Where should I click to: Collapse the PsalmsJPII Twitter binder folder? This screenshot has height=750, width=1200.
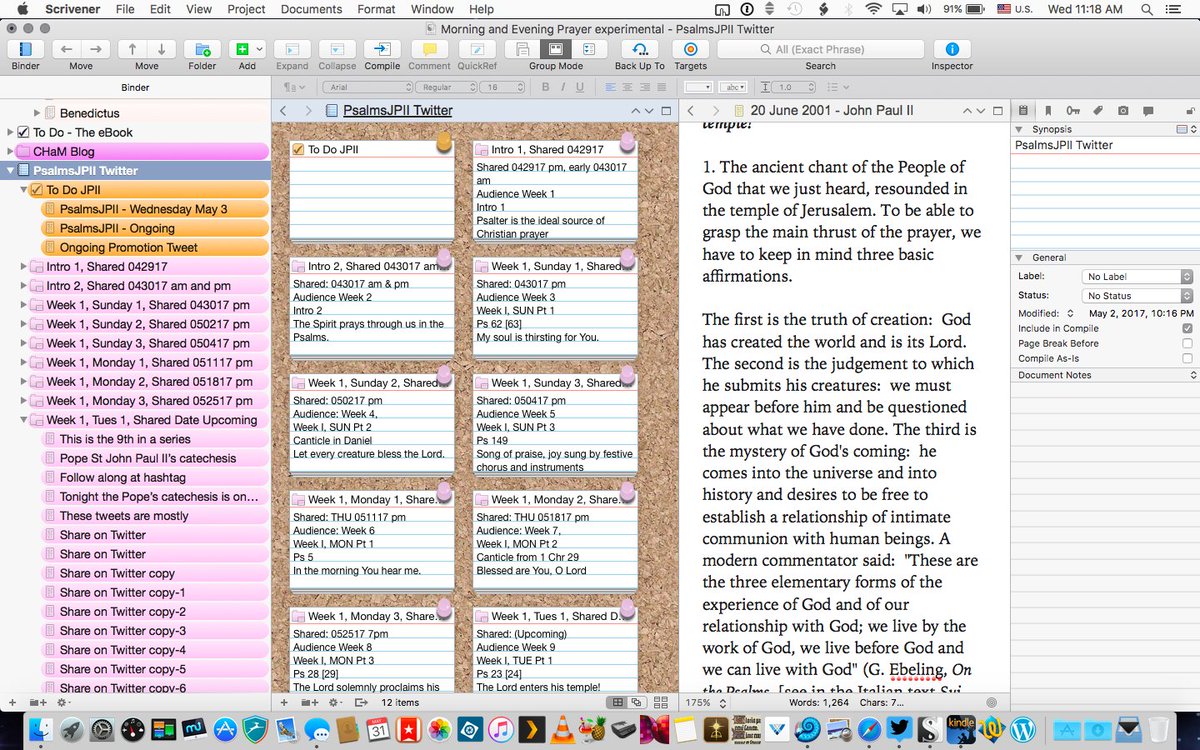(9, 170)
